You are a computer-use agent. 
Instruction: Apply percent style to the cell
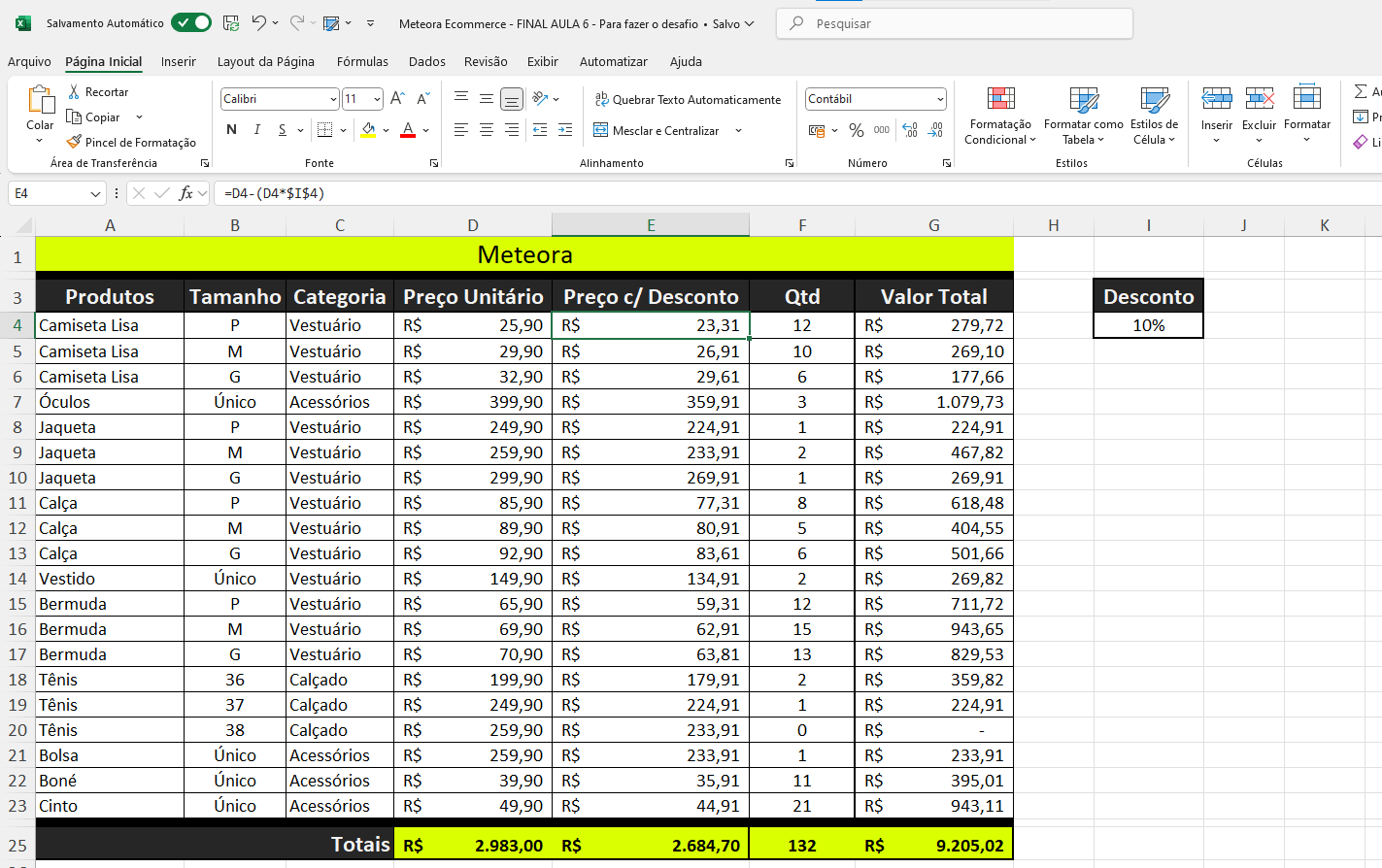(856, 130)
